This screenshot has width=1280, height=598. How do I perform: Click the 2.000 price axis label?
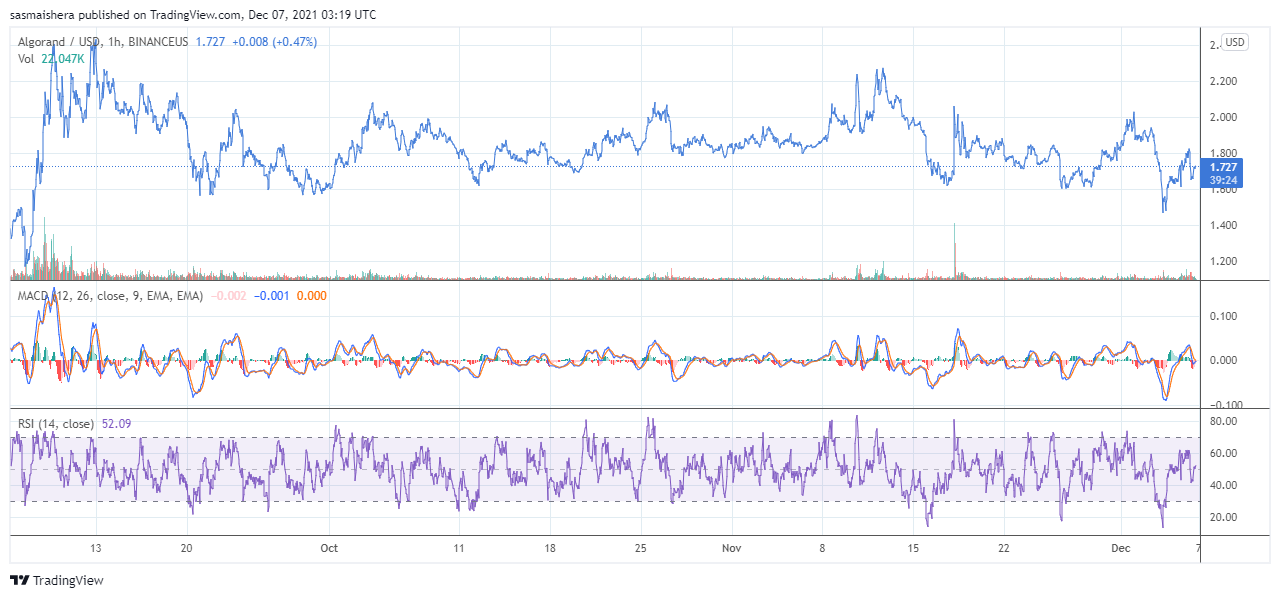tap(1223, 117)
